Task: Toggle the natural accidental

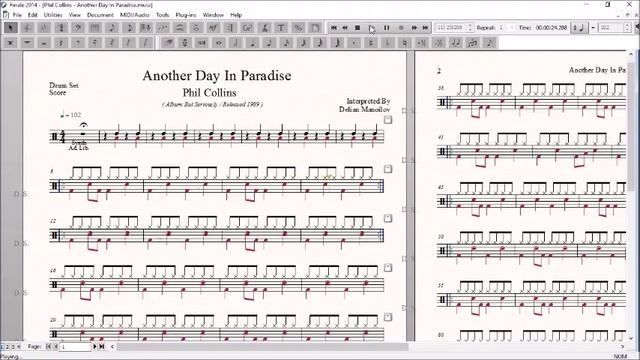Action: pyautogui.click(x=404, y=42)
